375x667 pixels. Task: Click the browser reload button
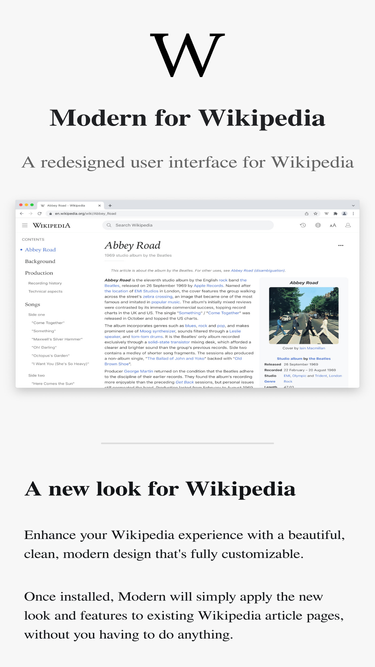coord(39,214)
